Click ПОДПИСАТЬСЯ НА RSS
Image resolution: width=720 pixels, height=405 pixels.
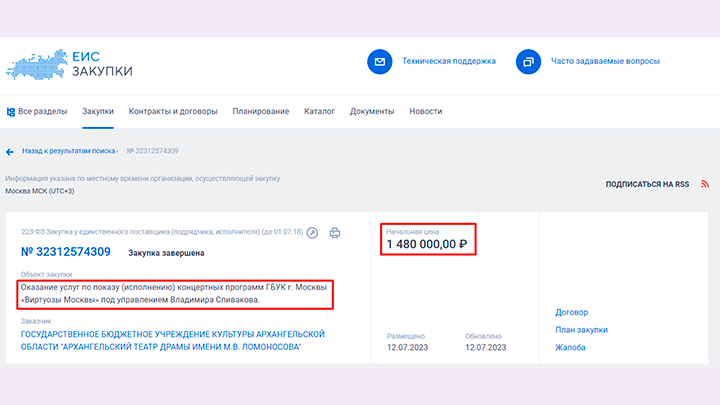coord(647,184)
